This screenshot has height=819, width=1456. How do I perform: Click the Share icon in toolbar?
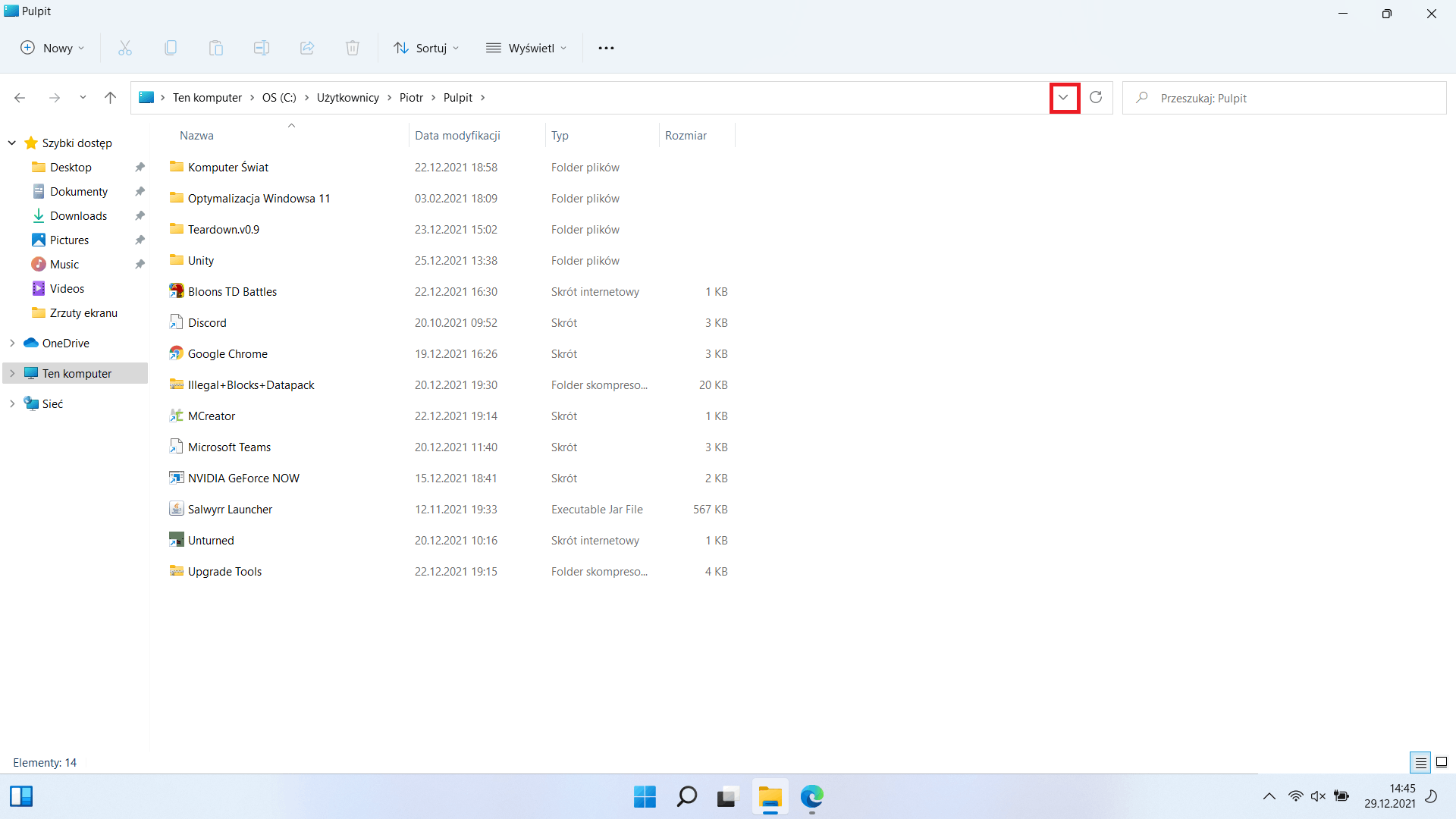point(307,48)
